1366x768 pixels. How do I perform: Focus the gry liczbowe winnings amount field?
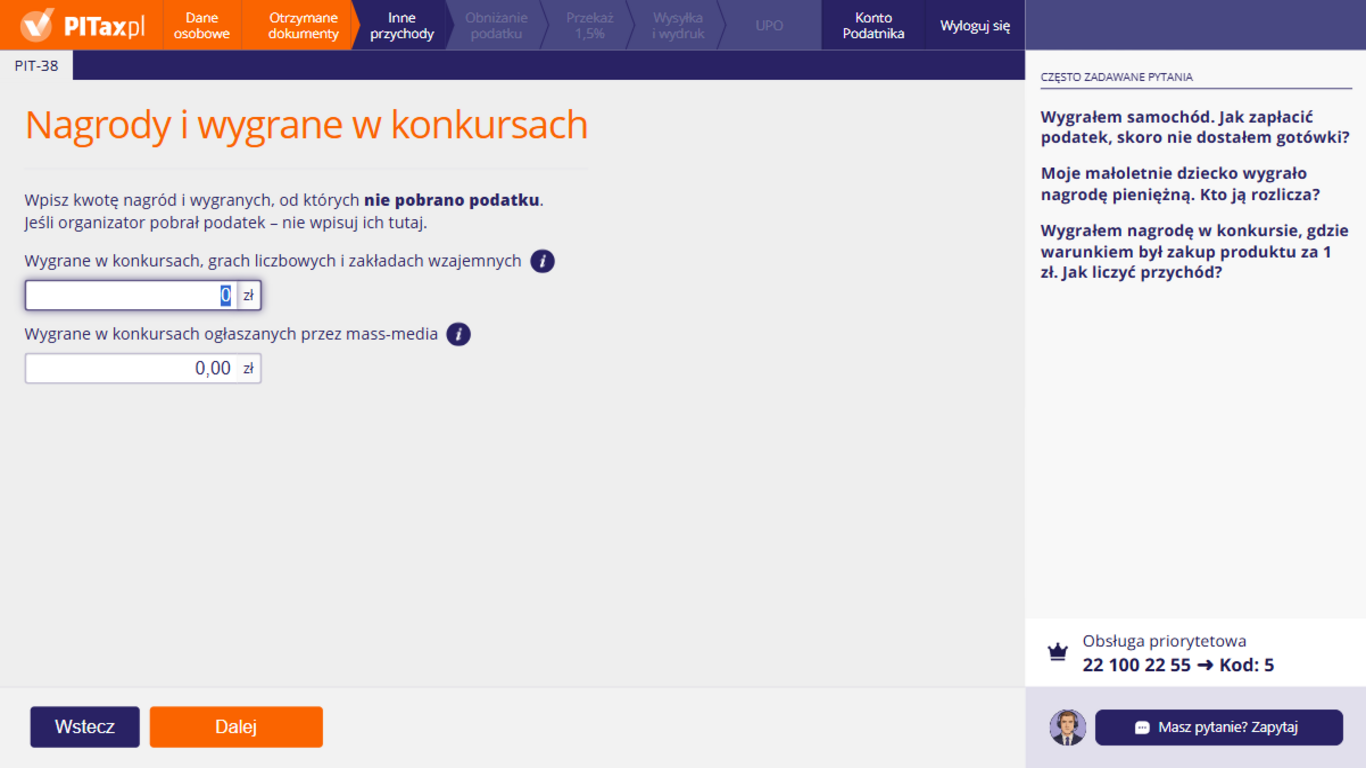(x=130, y=296)
